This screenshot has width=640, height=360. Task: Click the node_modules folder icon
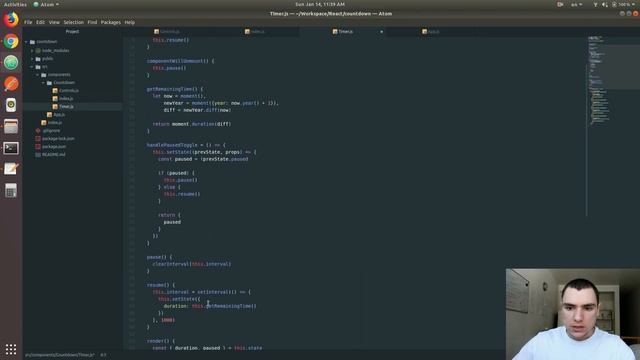coord(38,51)
